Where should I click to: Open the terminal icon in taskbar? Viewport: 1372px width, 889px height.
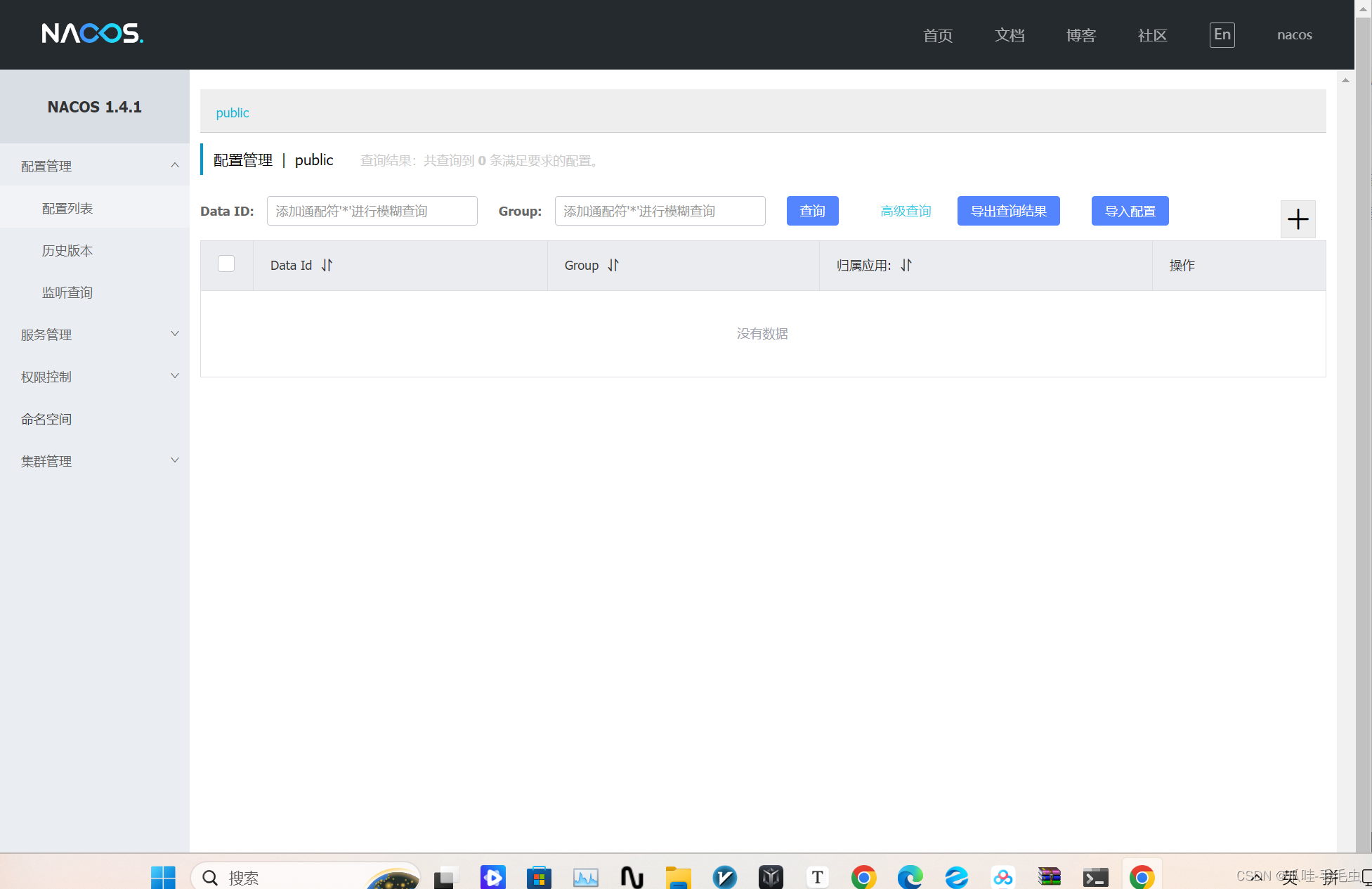click(1095, 877)
